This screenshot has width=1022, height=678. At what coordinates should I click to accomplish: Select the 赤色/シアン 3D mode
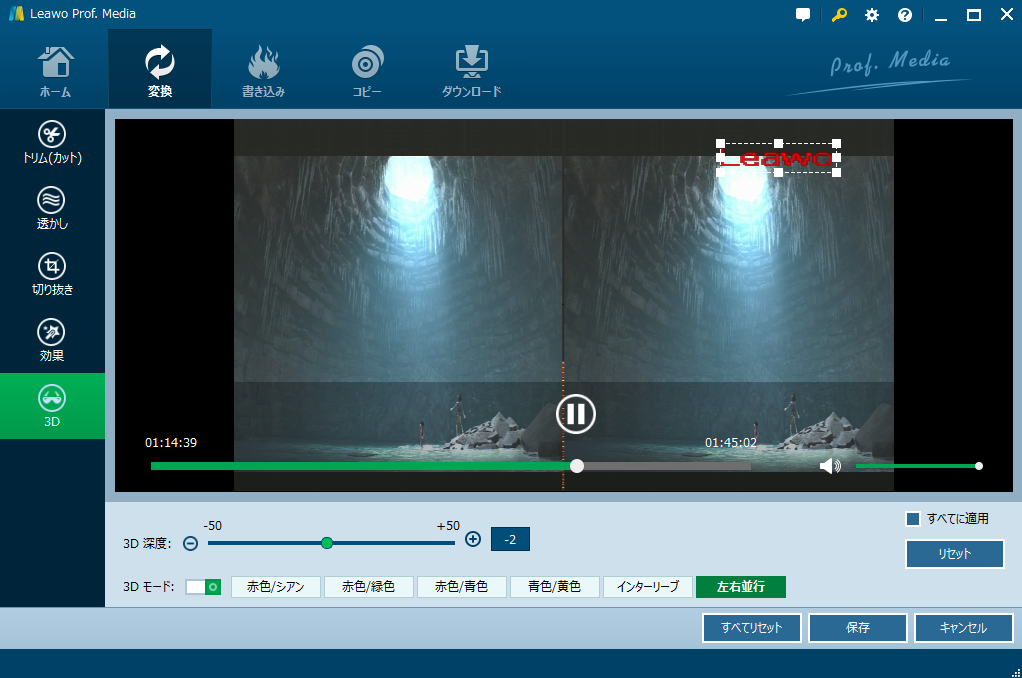[x=276, y=587]
